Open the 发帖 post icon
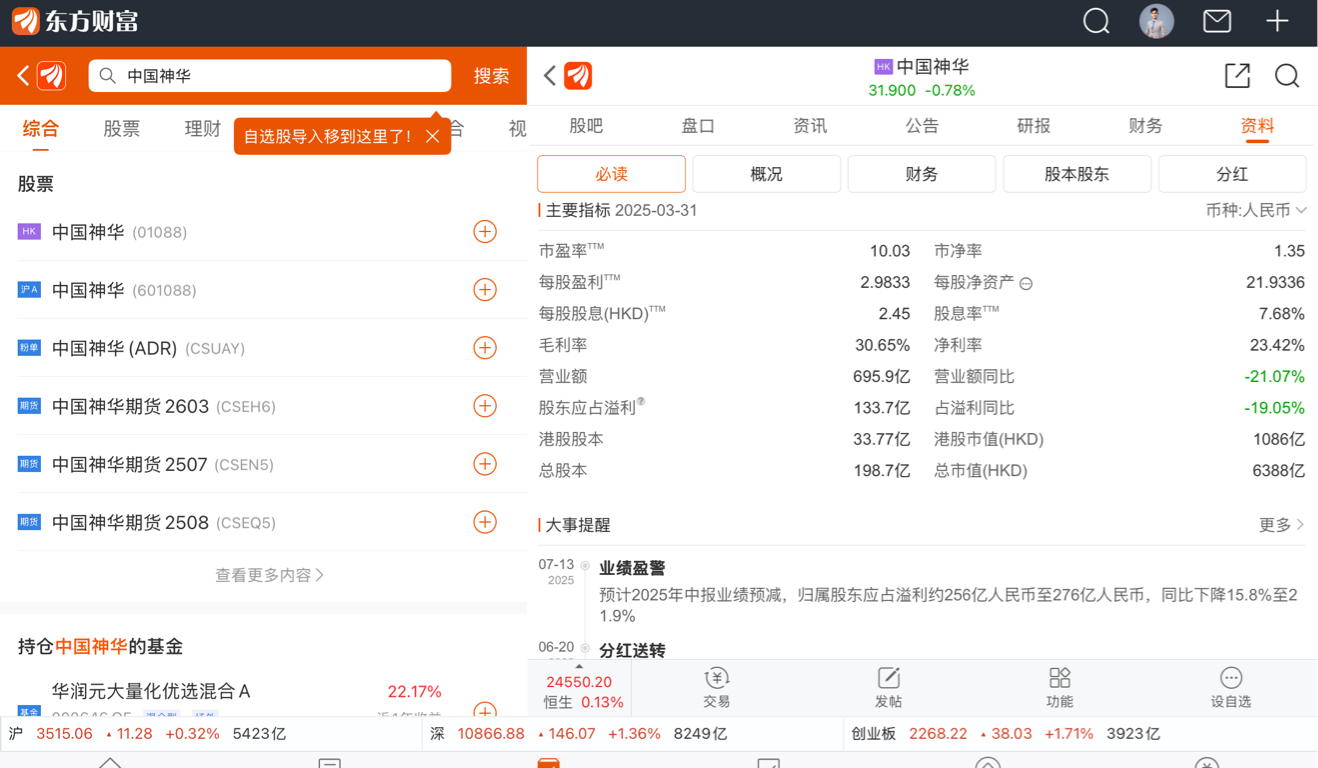The image size is (1318, 768). 888,688
